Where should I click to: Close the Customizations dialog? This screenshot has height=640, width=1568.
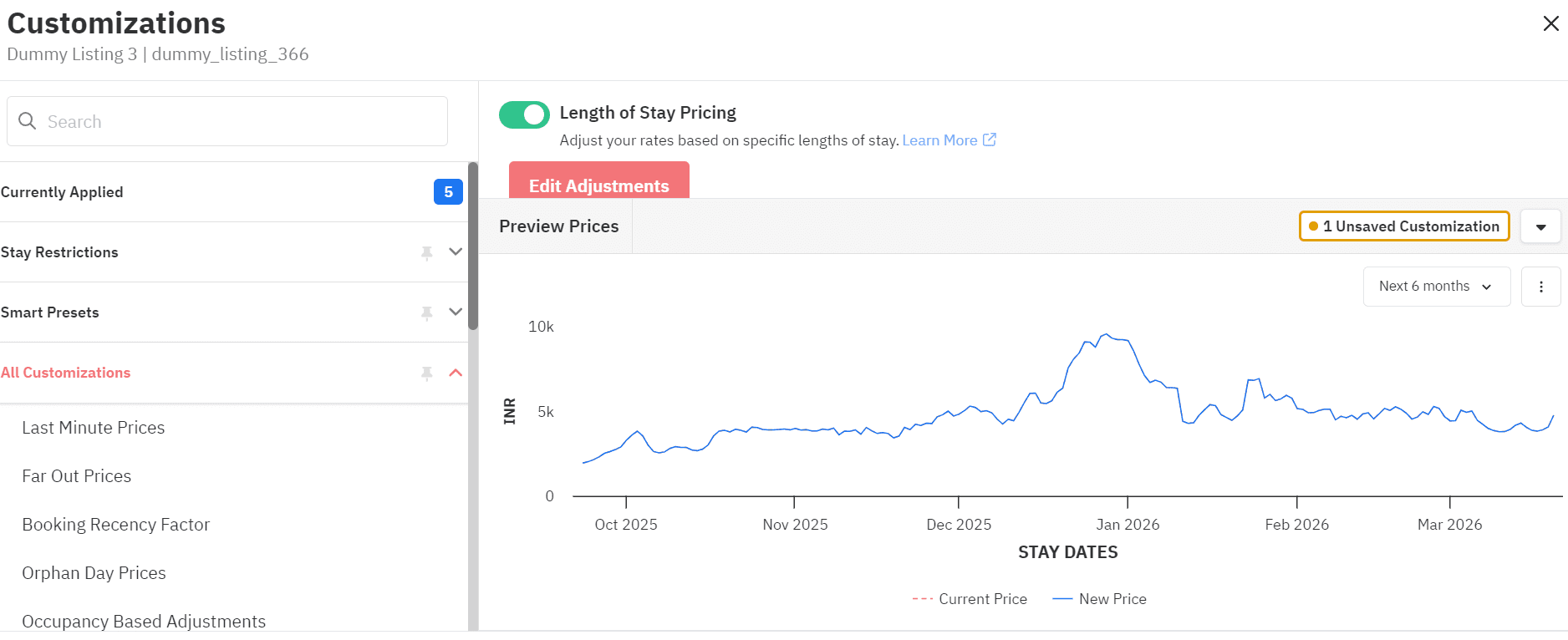[1550, 23]
